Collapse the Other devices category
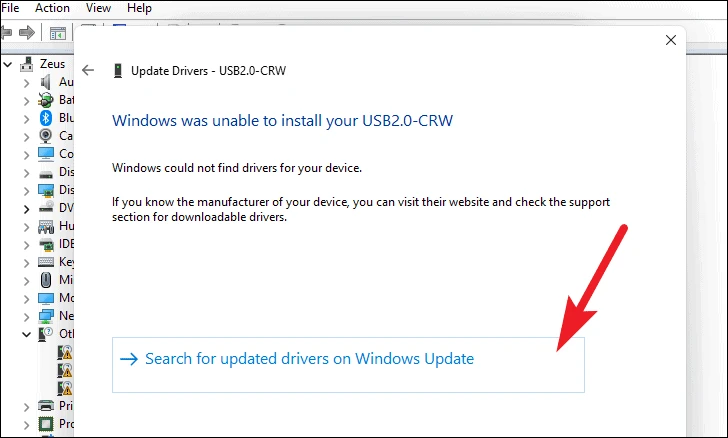This screenshot has height=438, width=728. point(26,334)
